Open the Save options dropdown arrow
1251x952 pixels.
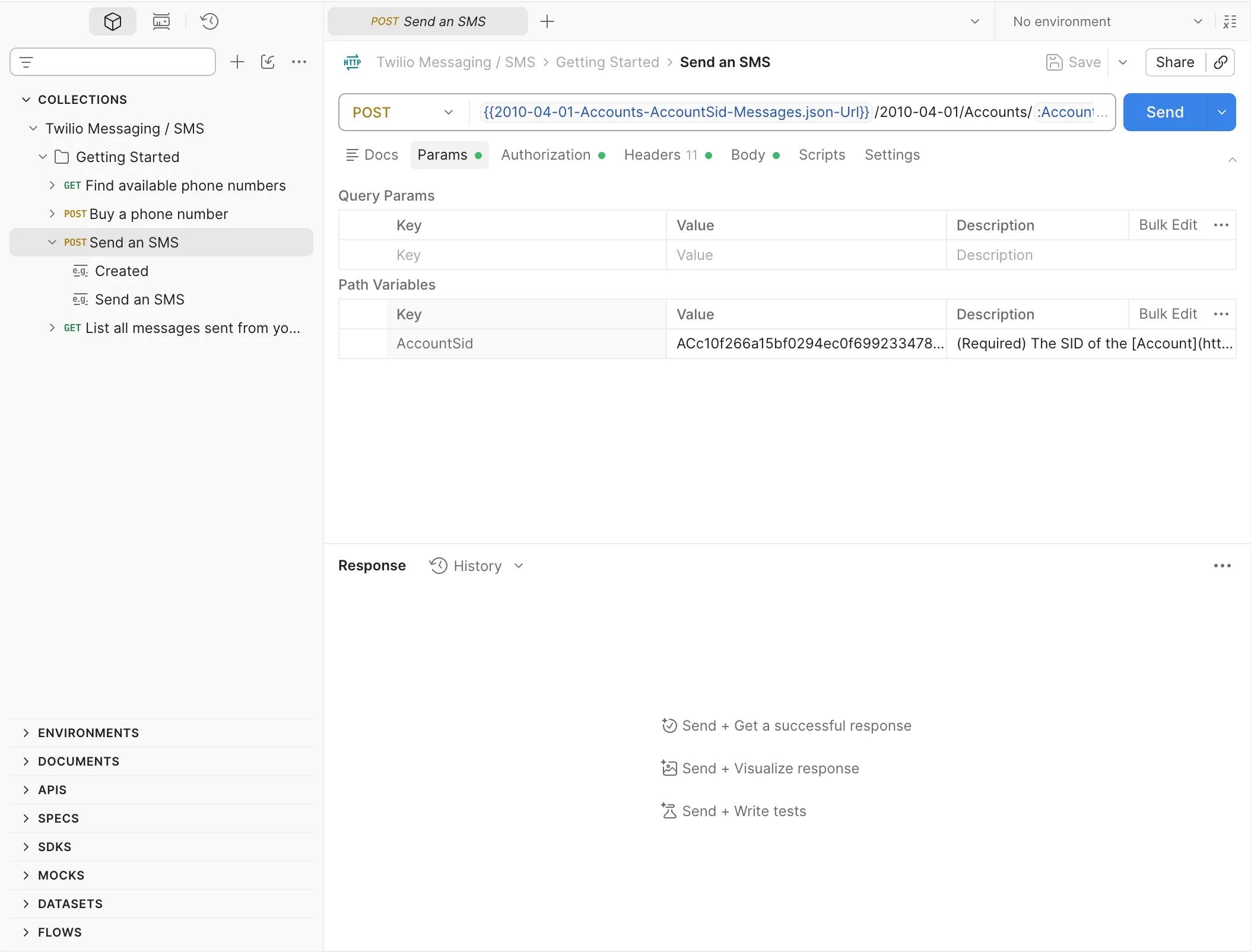[x=1123, y=62]
